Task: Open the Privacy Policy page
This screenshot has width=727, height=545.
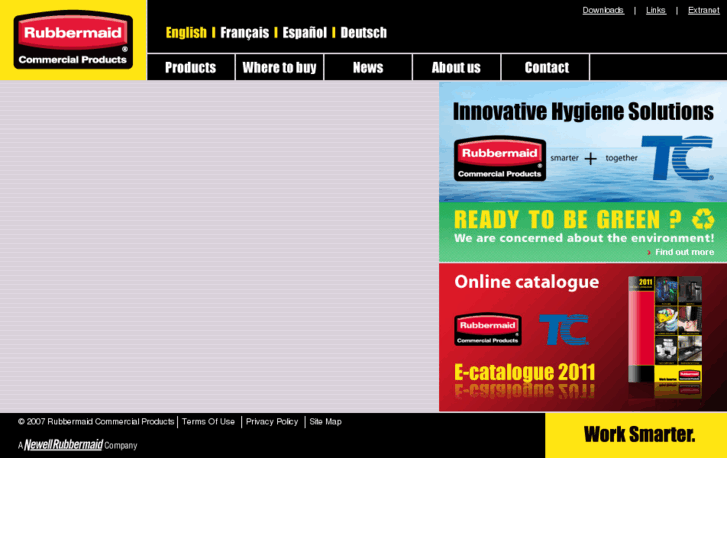Action: (x=272, y=422)
